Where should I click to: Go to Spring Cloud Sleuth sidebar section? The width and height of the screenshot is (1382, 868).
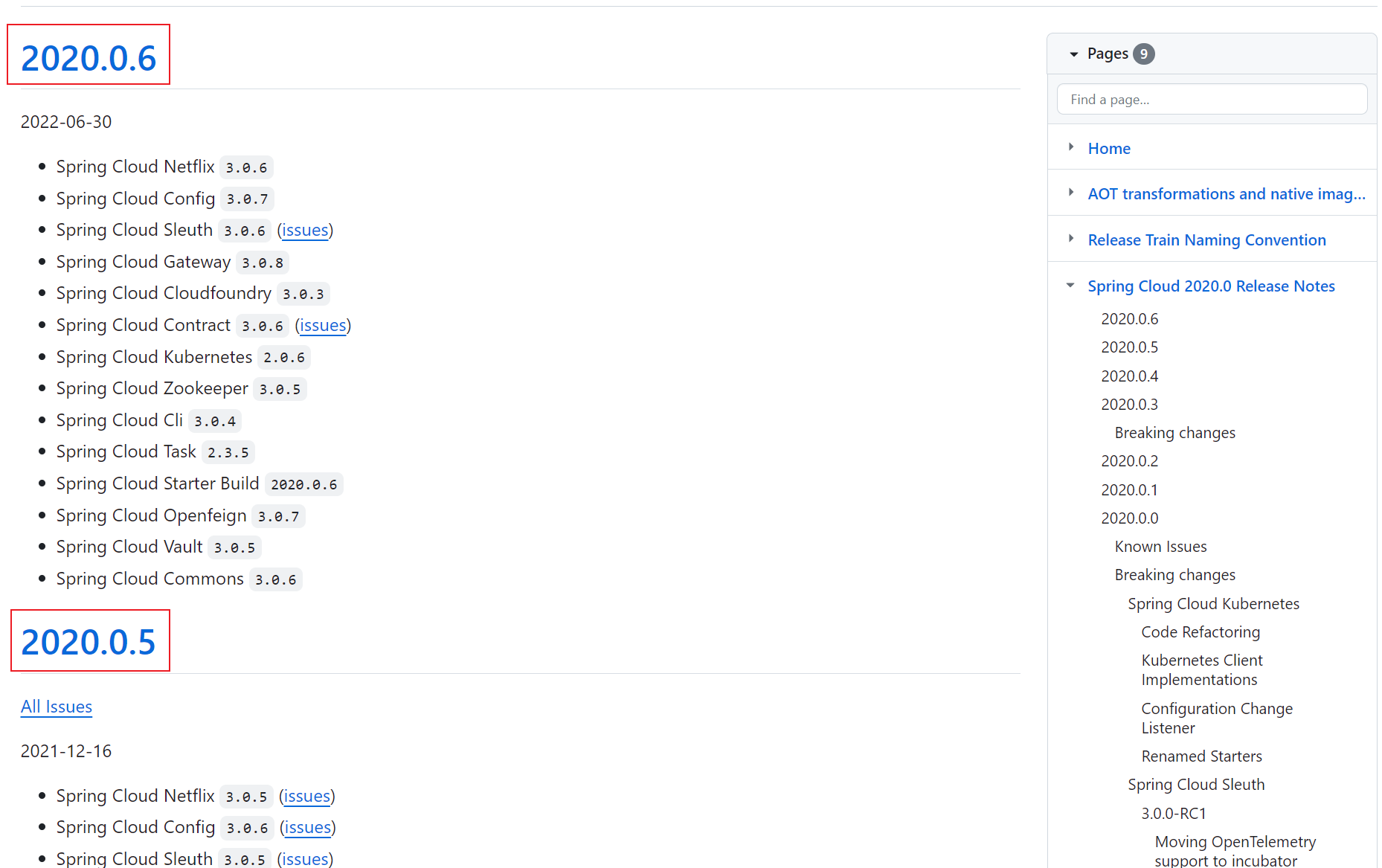1196,785
